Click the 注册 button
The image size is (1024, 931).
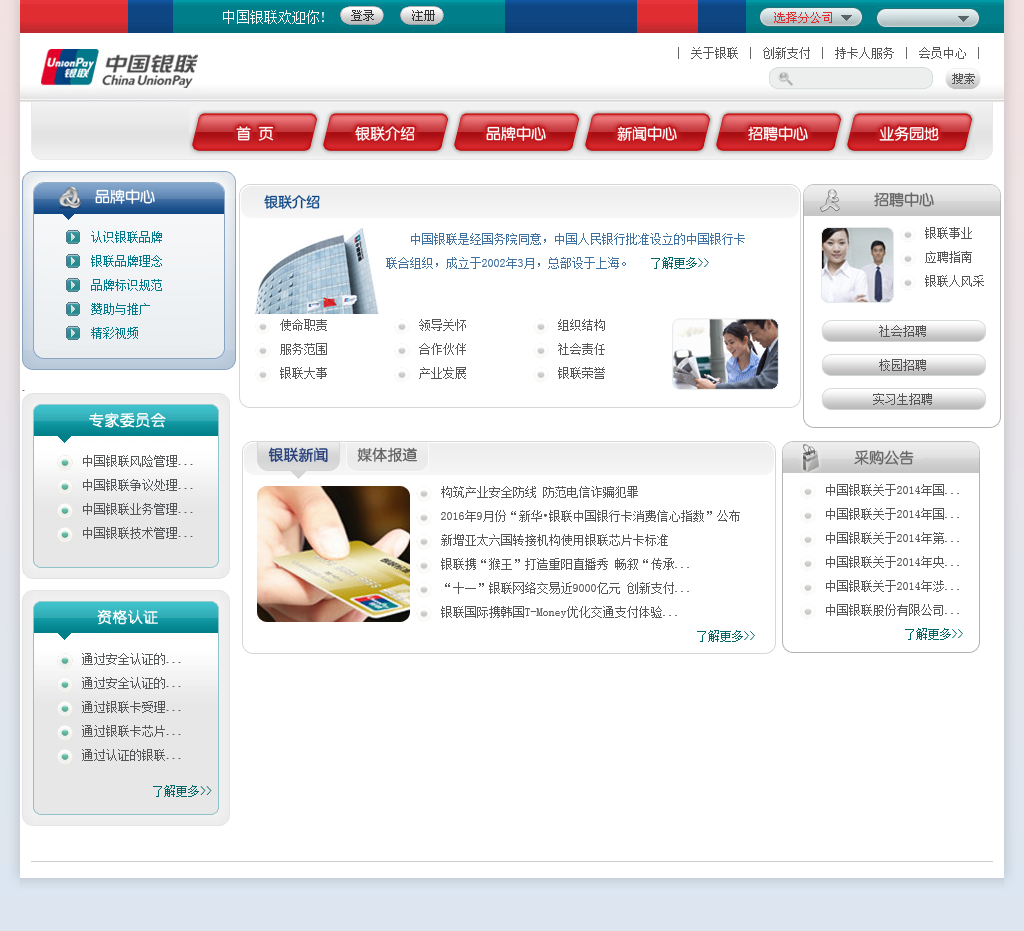pyautogui.click(x=422, y=16)
